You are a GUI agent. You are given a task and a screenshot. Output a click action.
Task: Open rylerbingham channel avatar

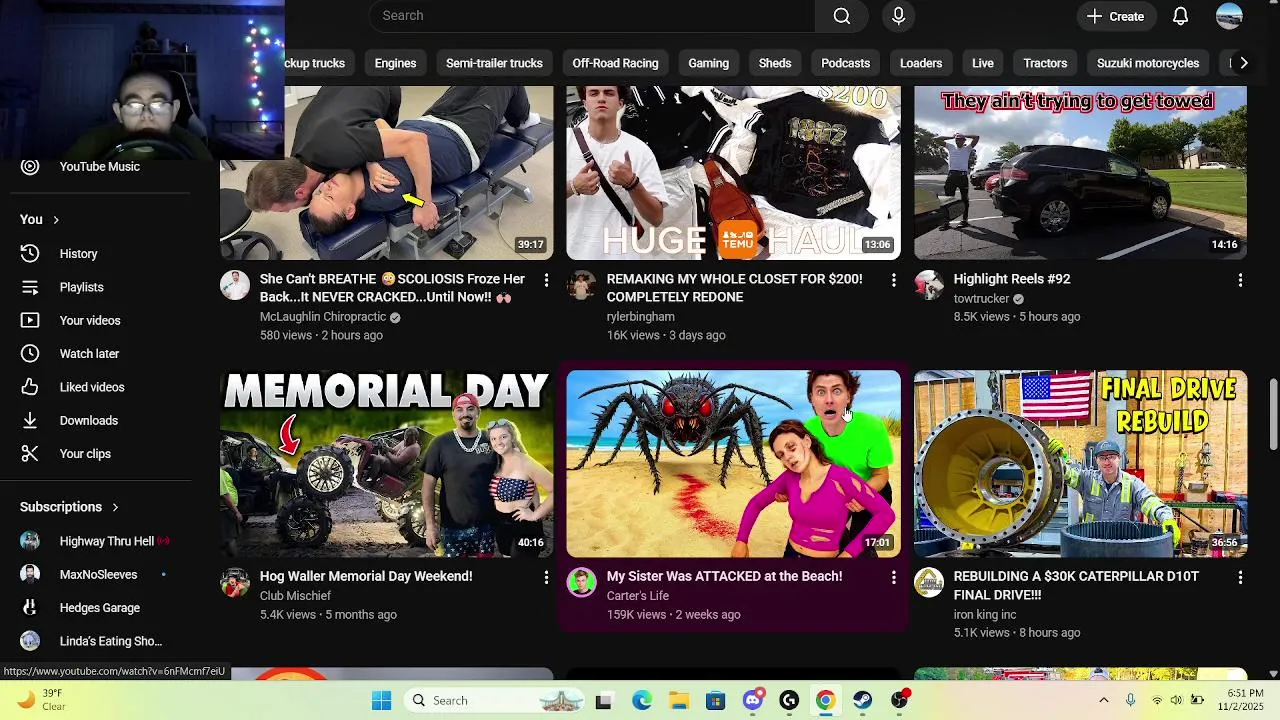tap(582, 285)
